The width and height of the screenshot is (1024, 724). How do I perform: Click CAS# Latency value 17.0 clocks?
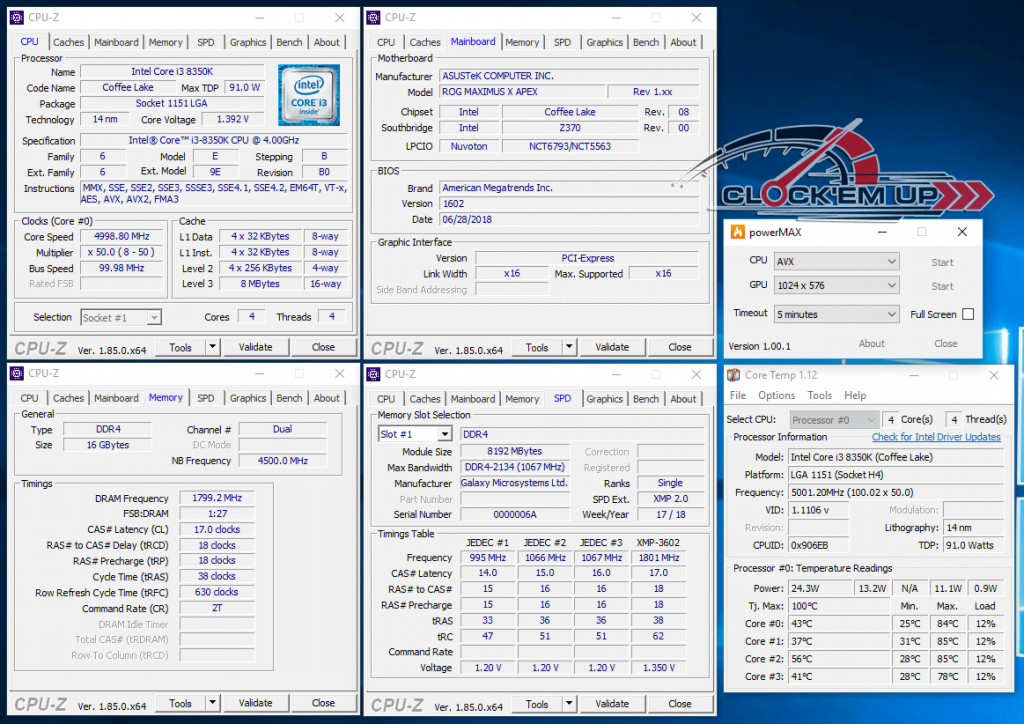217,529
